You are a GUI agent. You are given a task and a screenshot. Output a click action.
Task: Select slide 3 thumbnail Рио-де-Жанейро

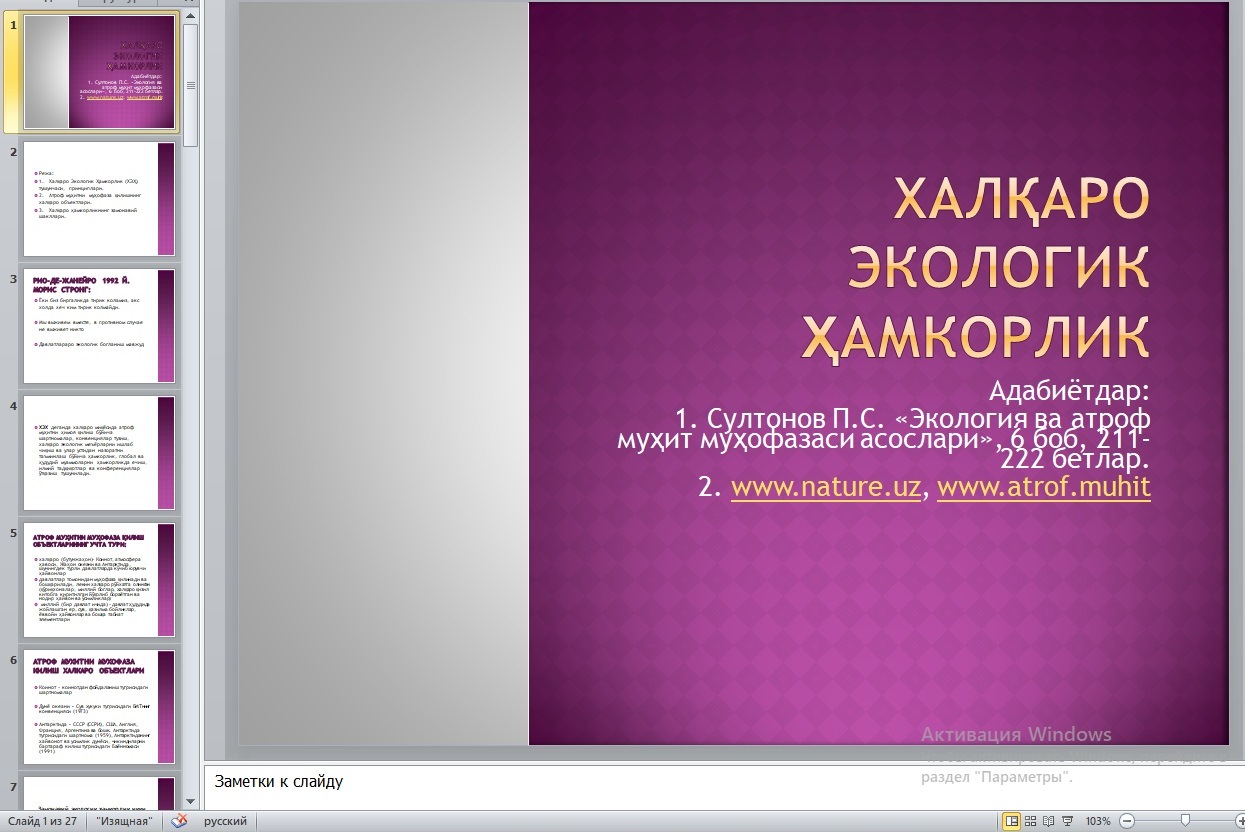coord(99,326)
